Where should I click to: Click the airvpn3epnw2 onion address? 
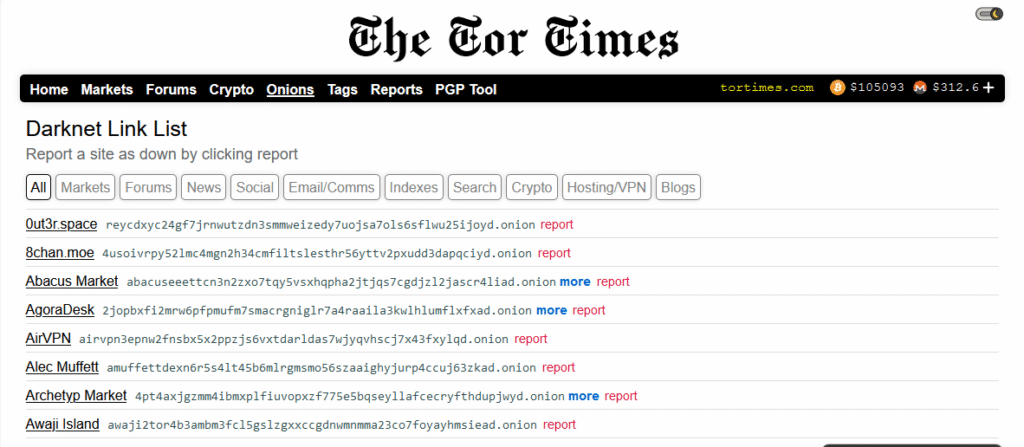(x=293, y=339)
